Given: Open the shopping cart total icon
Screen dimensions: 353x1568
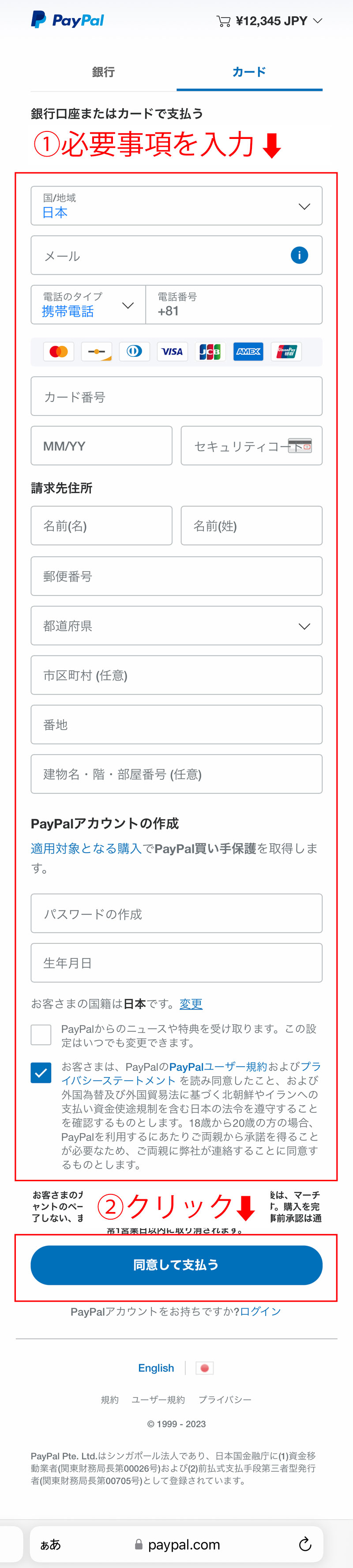Looking at the screenshot, I should click(x=223, y=21).
